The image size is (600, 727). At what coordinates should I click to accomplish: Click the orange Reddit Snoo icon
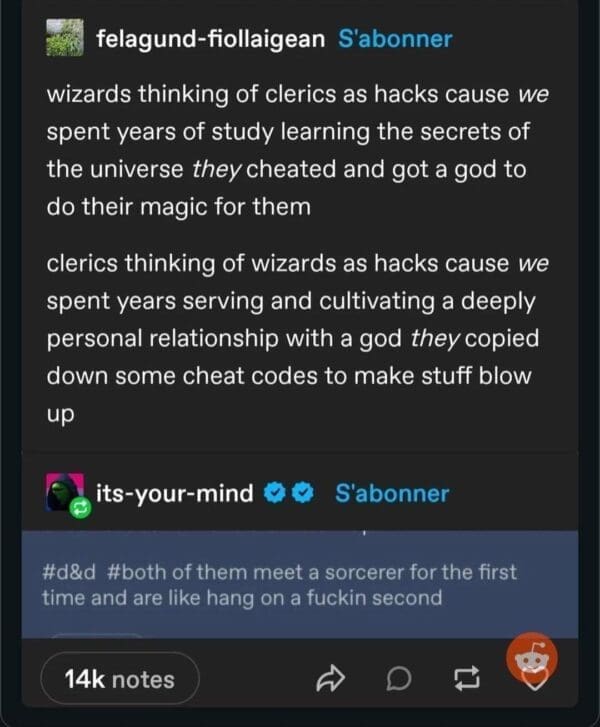point(532,658)
